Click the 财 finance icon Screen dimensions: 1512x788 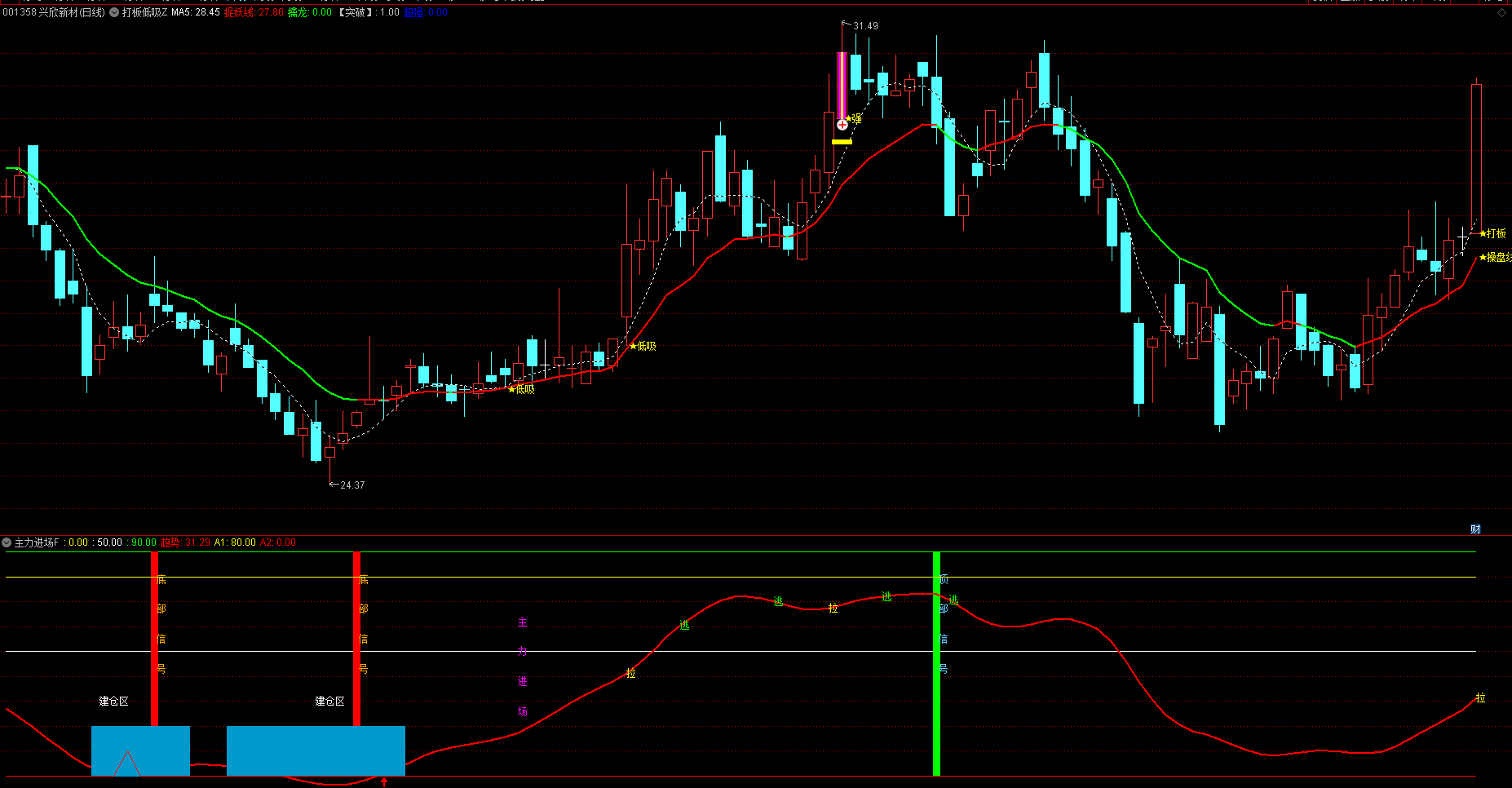point(1475,529)
